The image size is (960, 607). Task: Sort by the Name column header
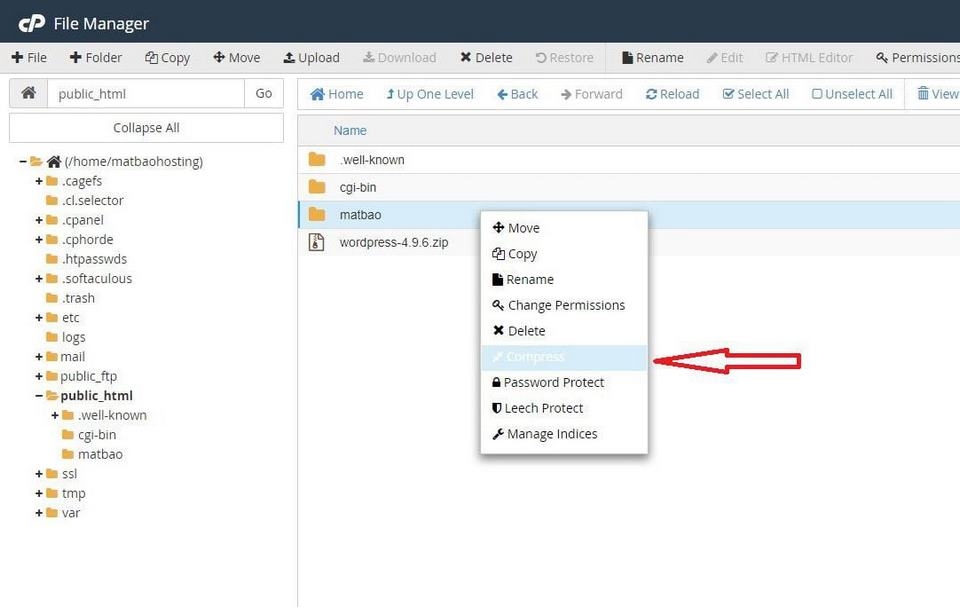[x=350, y=130]
